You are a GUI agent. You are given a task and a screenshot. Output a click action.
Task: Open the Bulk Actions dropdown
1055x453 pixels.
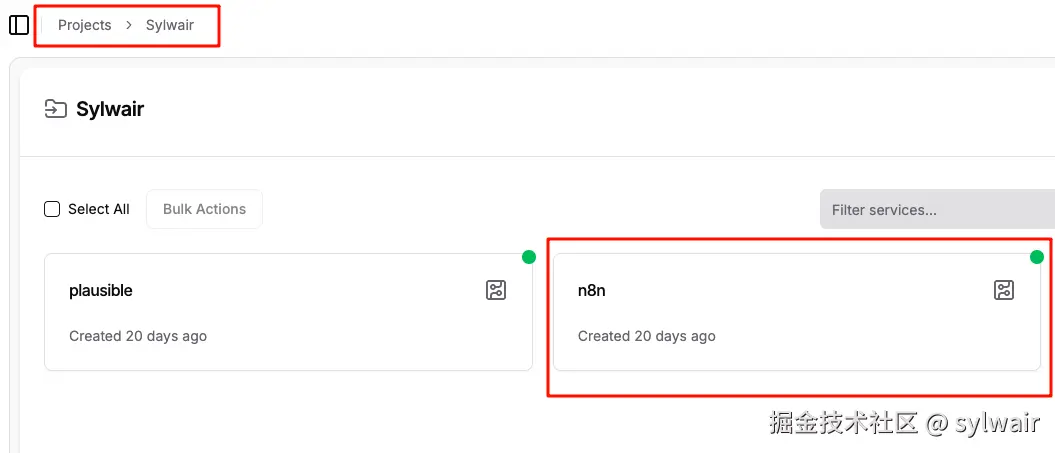[x=204, y=209]
